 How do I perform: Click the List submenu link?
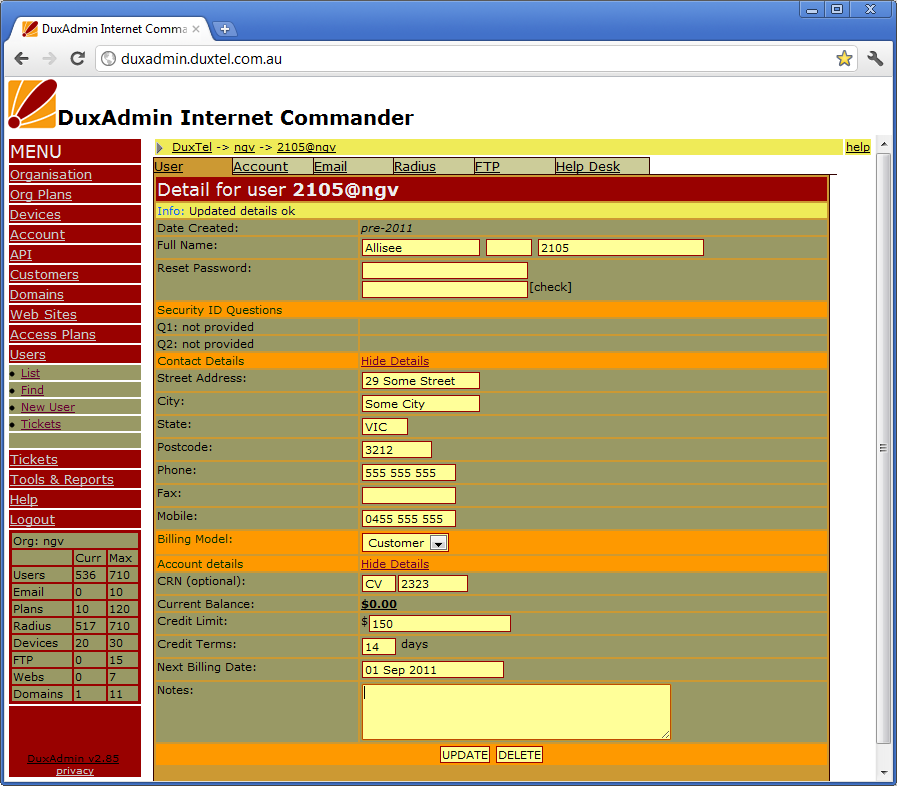click(x=30, y=373)
